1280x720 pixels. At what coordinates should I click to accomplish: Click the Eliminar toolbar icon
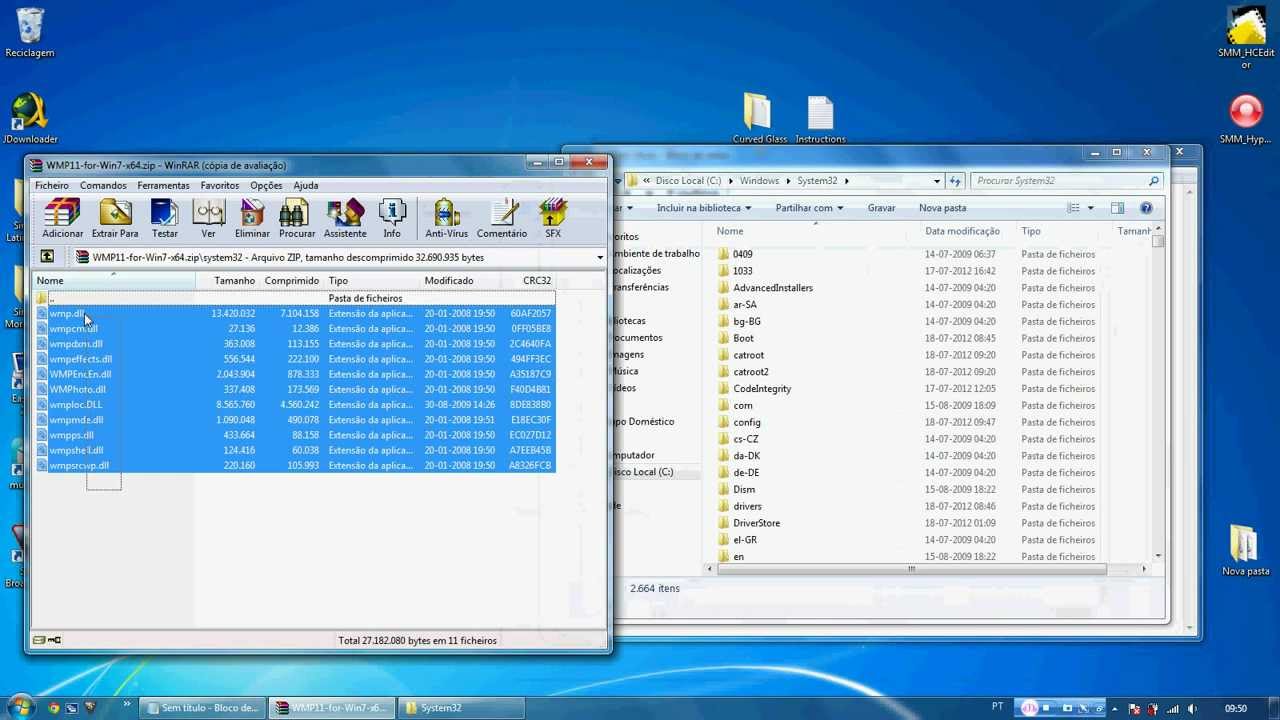point(252,219)
